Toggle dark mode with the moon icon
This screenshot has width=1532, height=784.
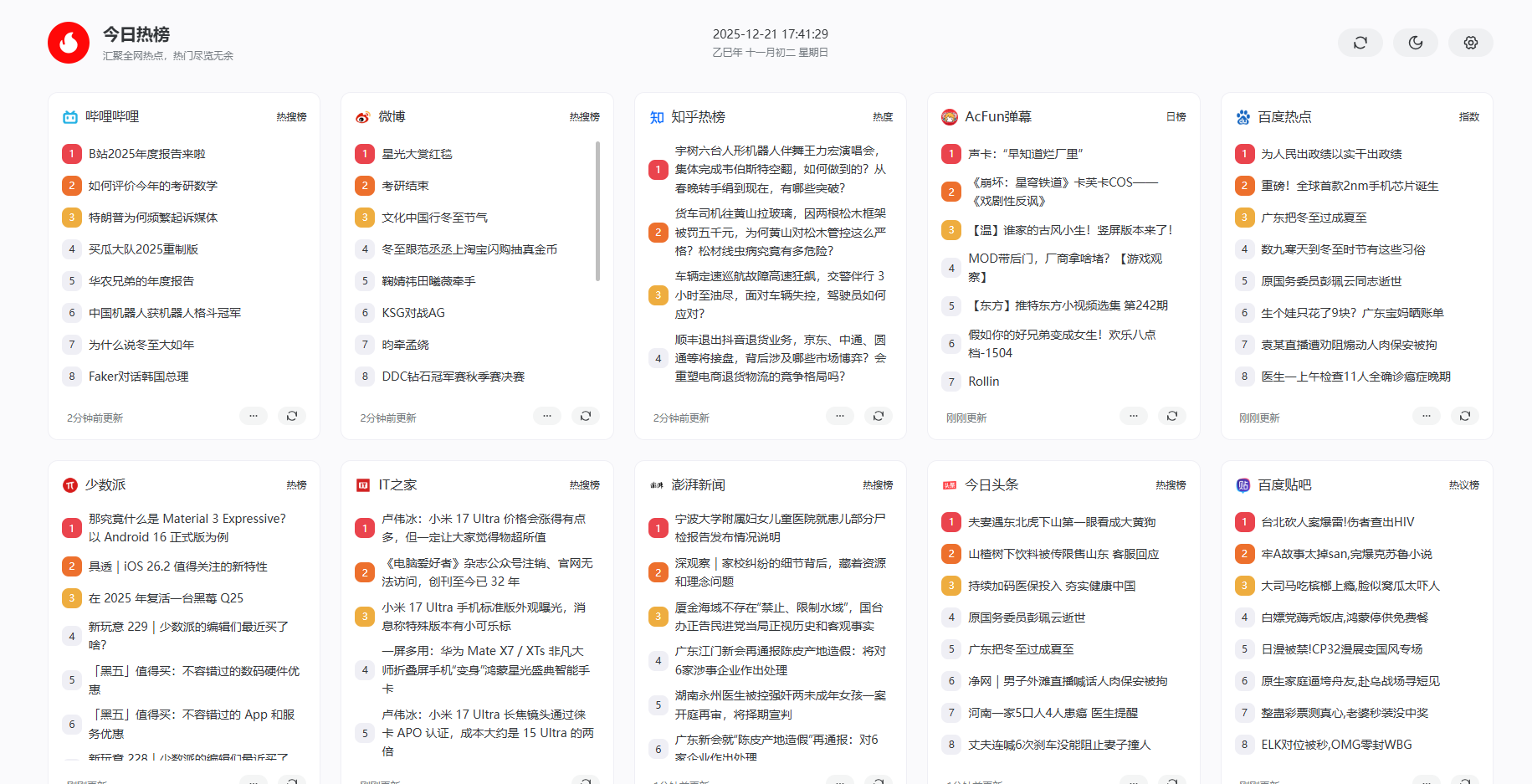tap(1416, 43)
